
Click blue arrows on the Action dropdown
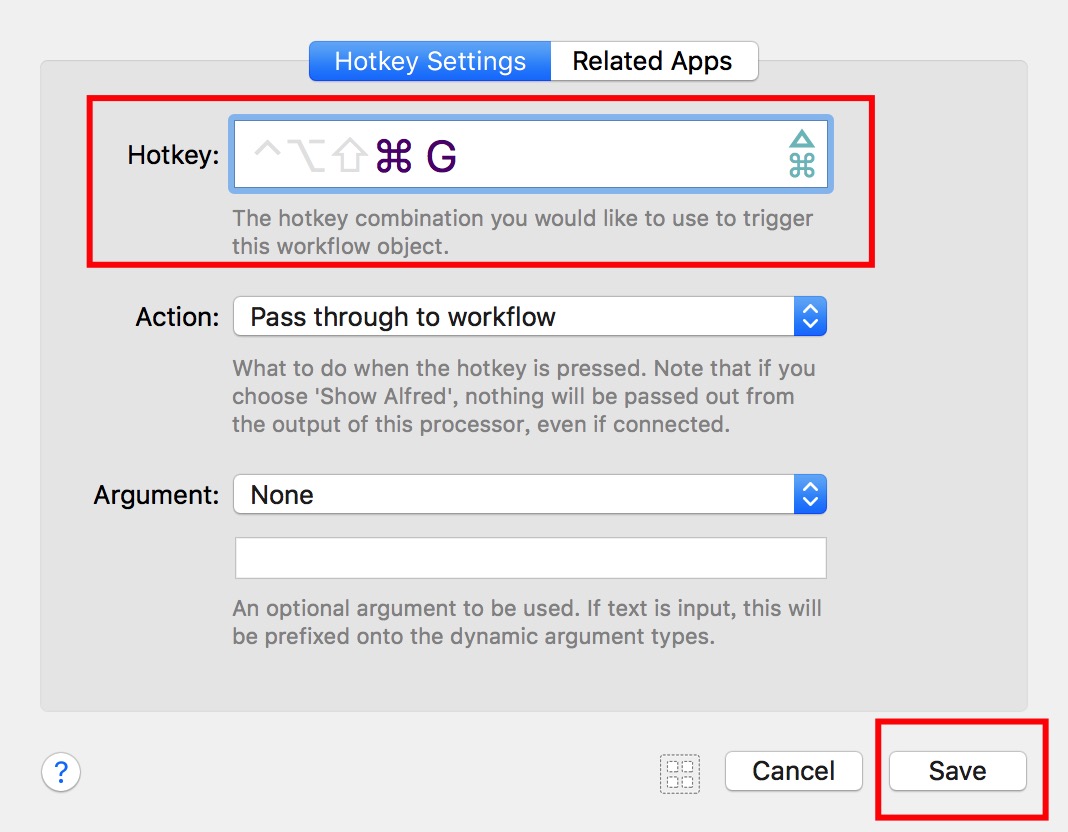(810, 317)
